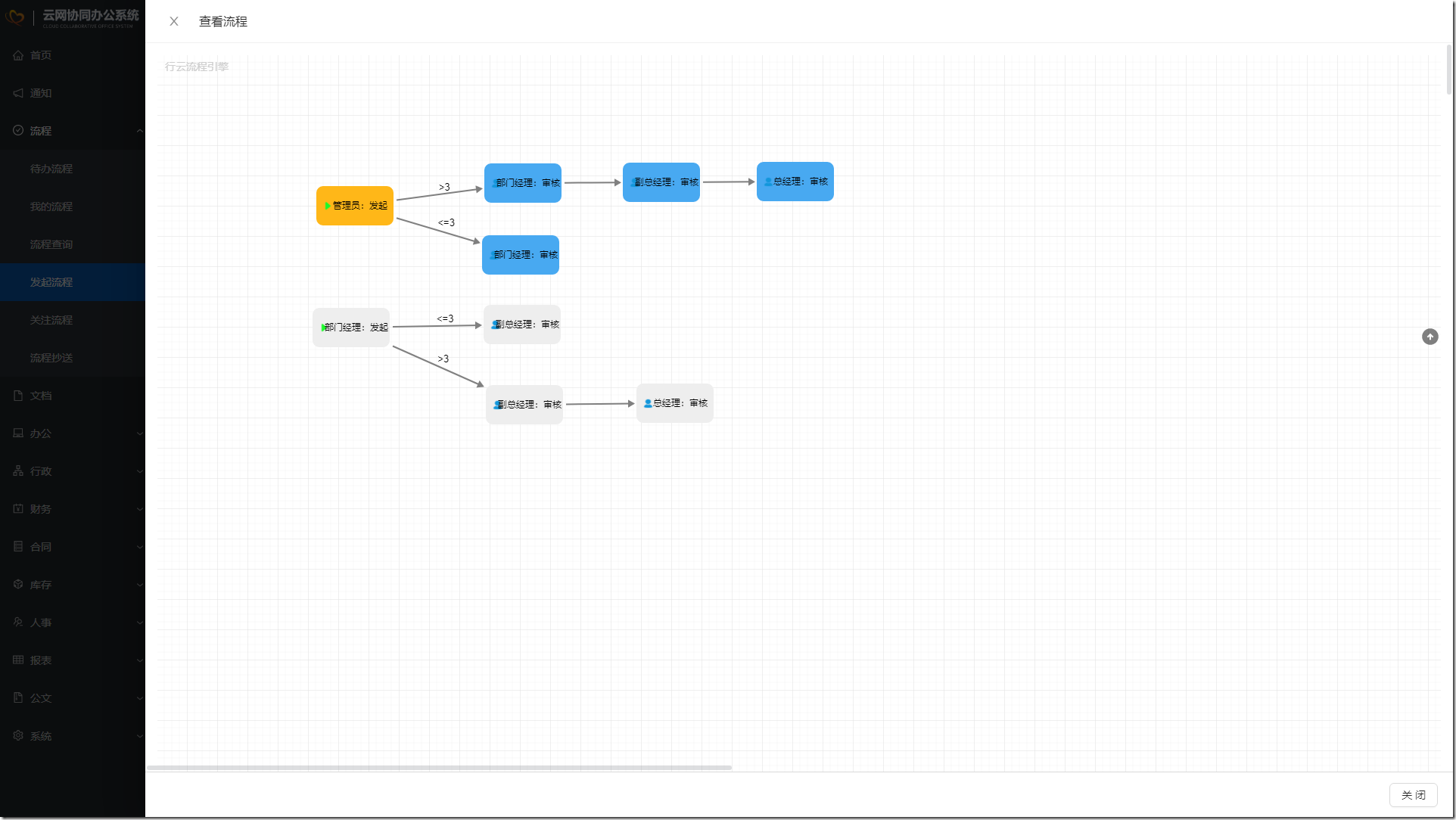
Task: Click the file icon beside 公文
Action: click(x=18, y=698)
